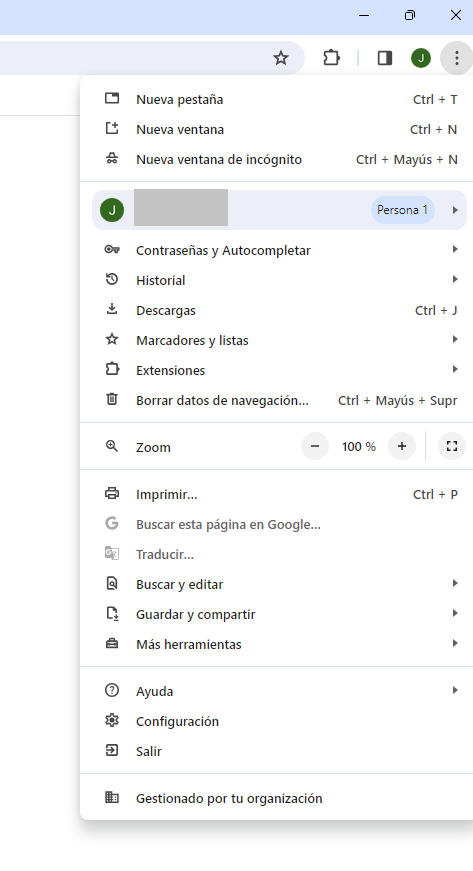Expand Contraseñas y Autocompletar submenu
473x871 pixels.
click(x=276, y=251)
